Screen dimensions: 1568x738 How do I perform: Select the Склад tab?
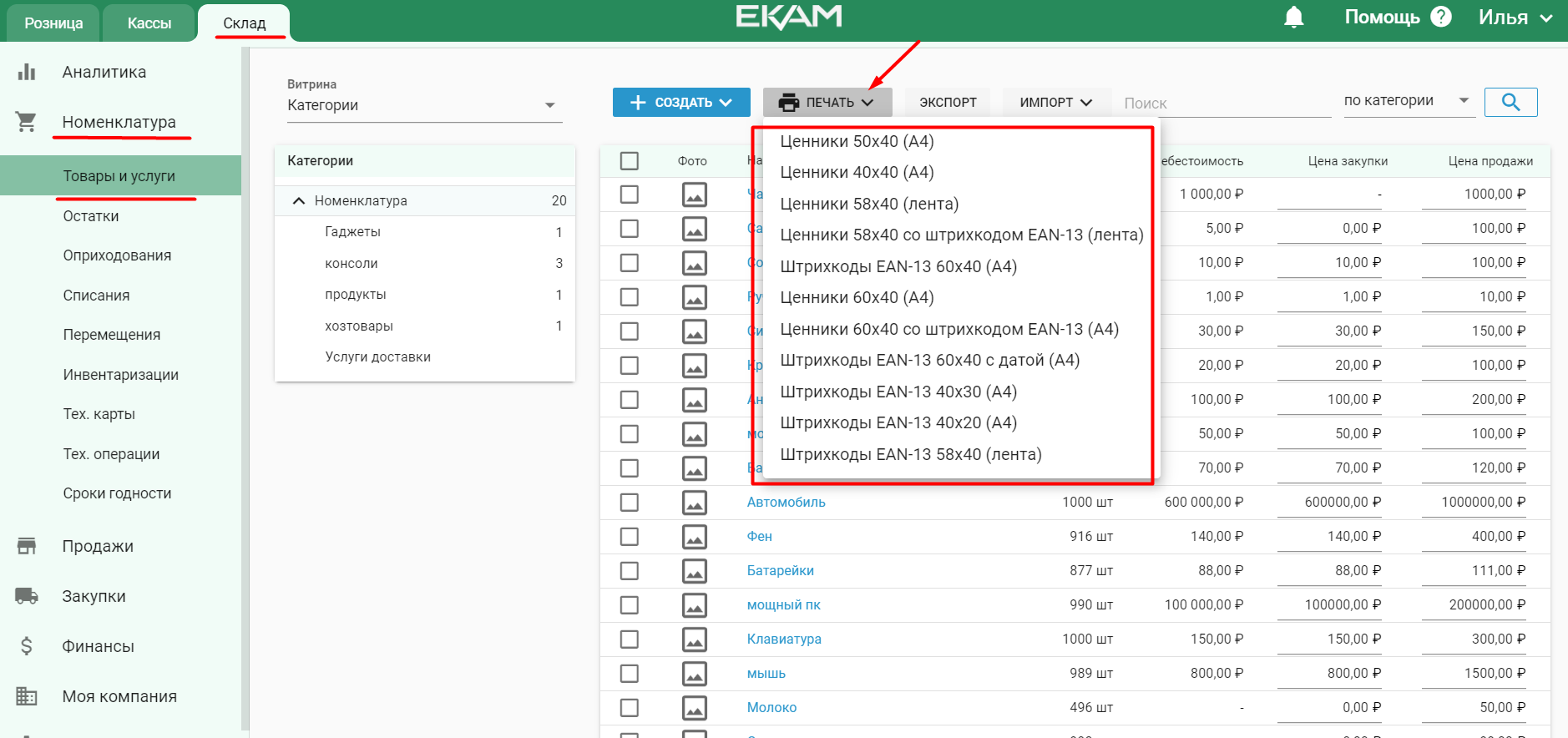coord(244,23)
